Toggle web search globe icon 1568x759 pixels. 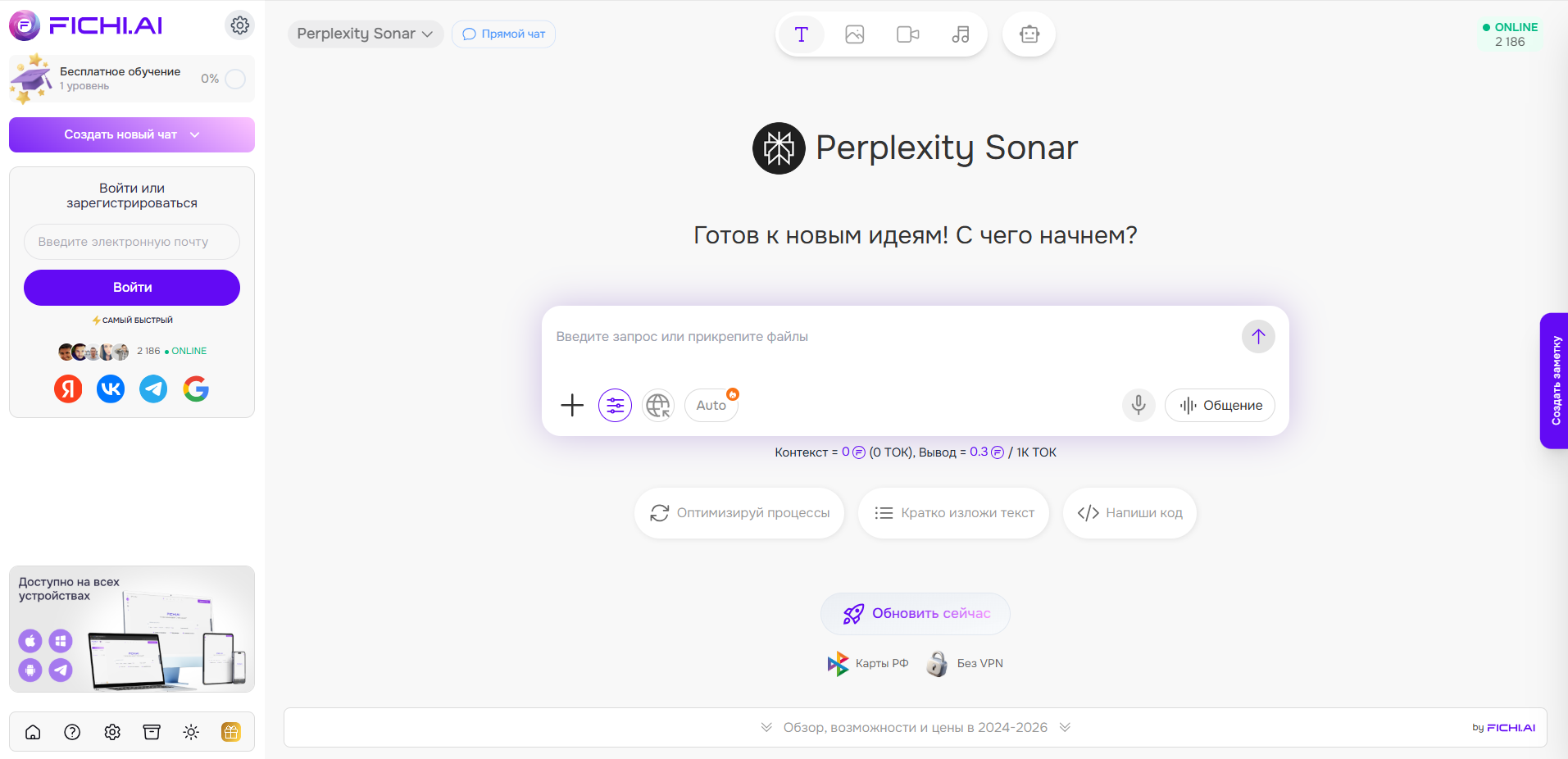click(x=657, y=405)
